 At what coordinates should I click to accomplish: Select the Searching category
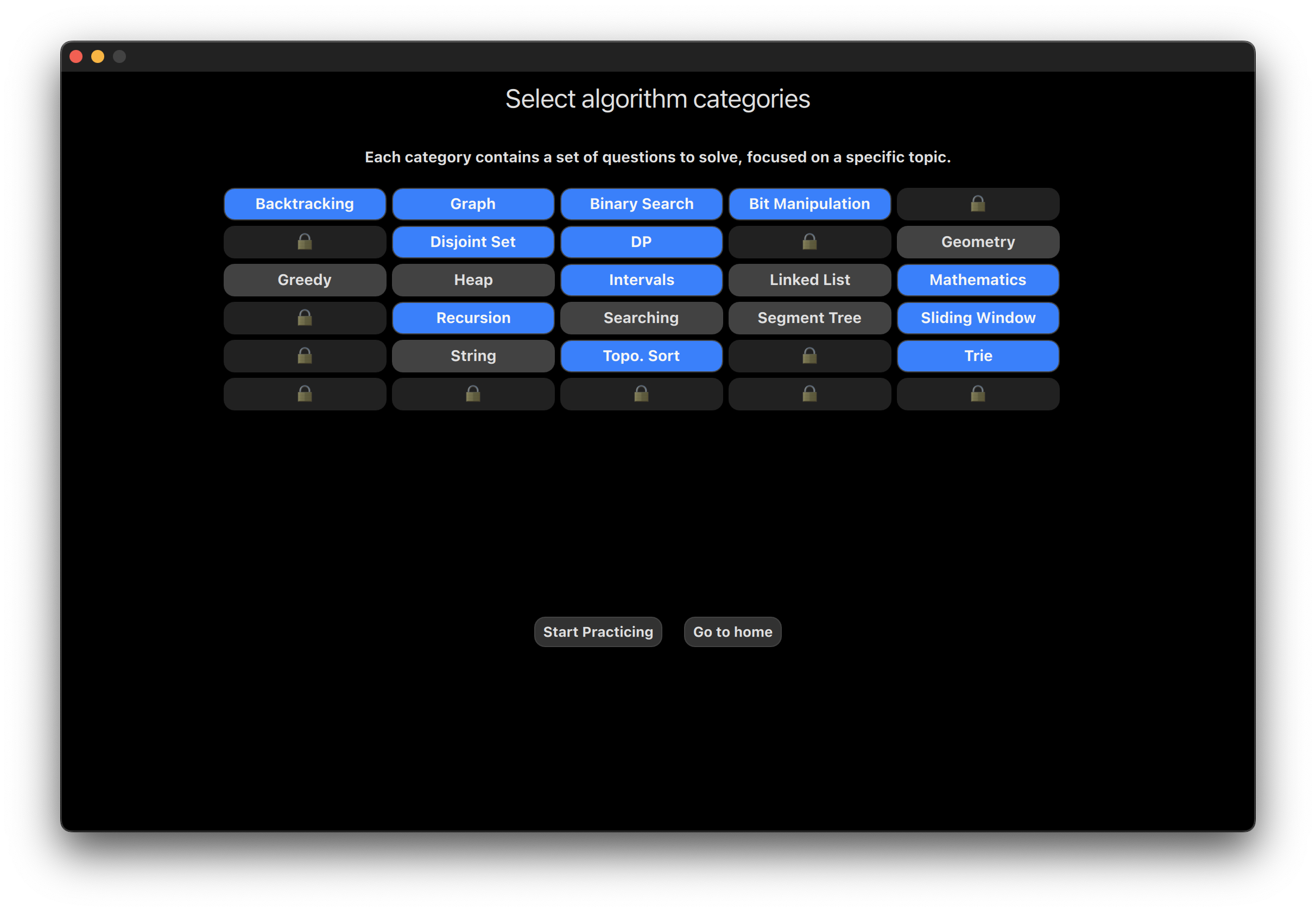click(641, 318)
